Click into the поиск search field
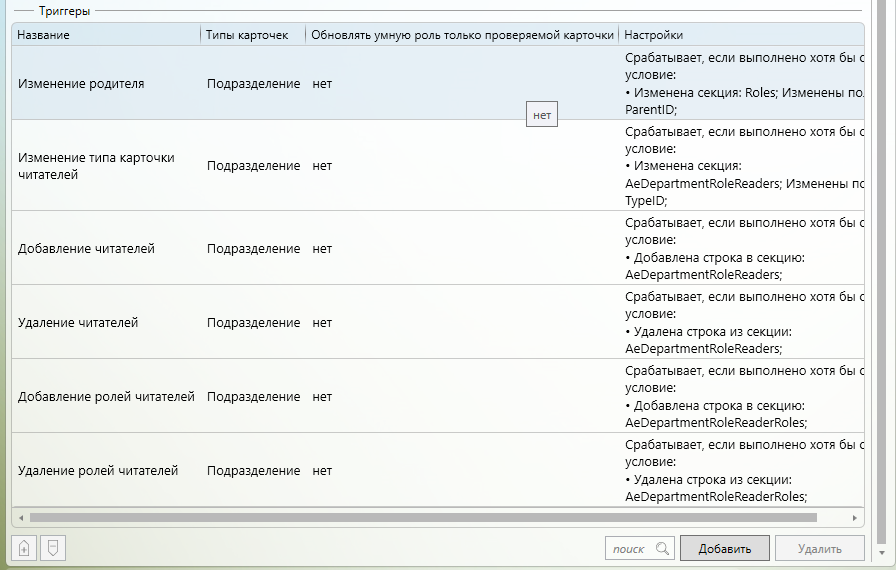Image resolution: width=896 pixels, height=570 pixels. (x=629, y=549)
